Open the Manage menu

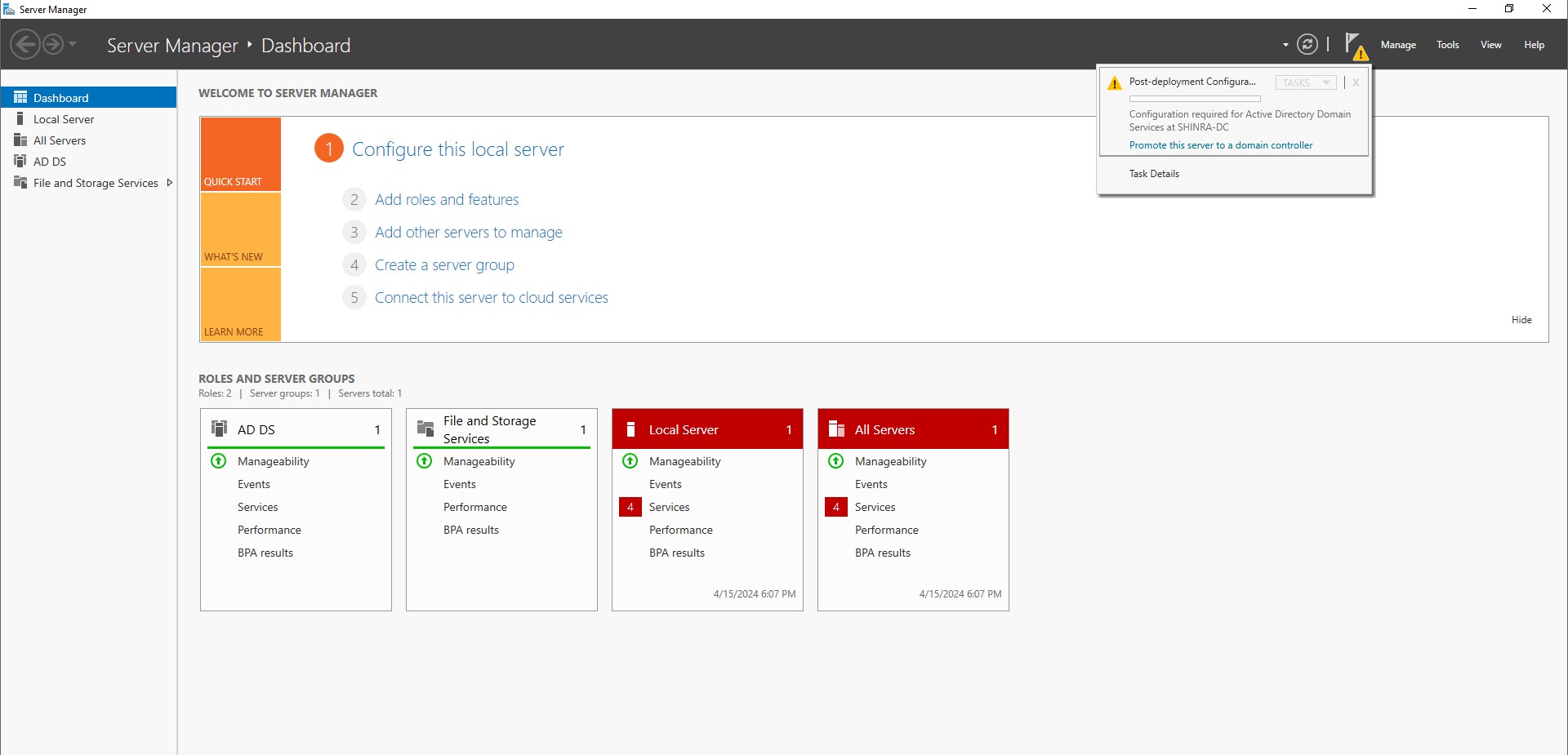click(x=1398, y=45)
